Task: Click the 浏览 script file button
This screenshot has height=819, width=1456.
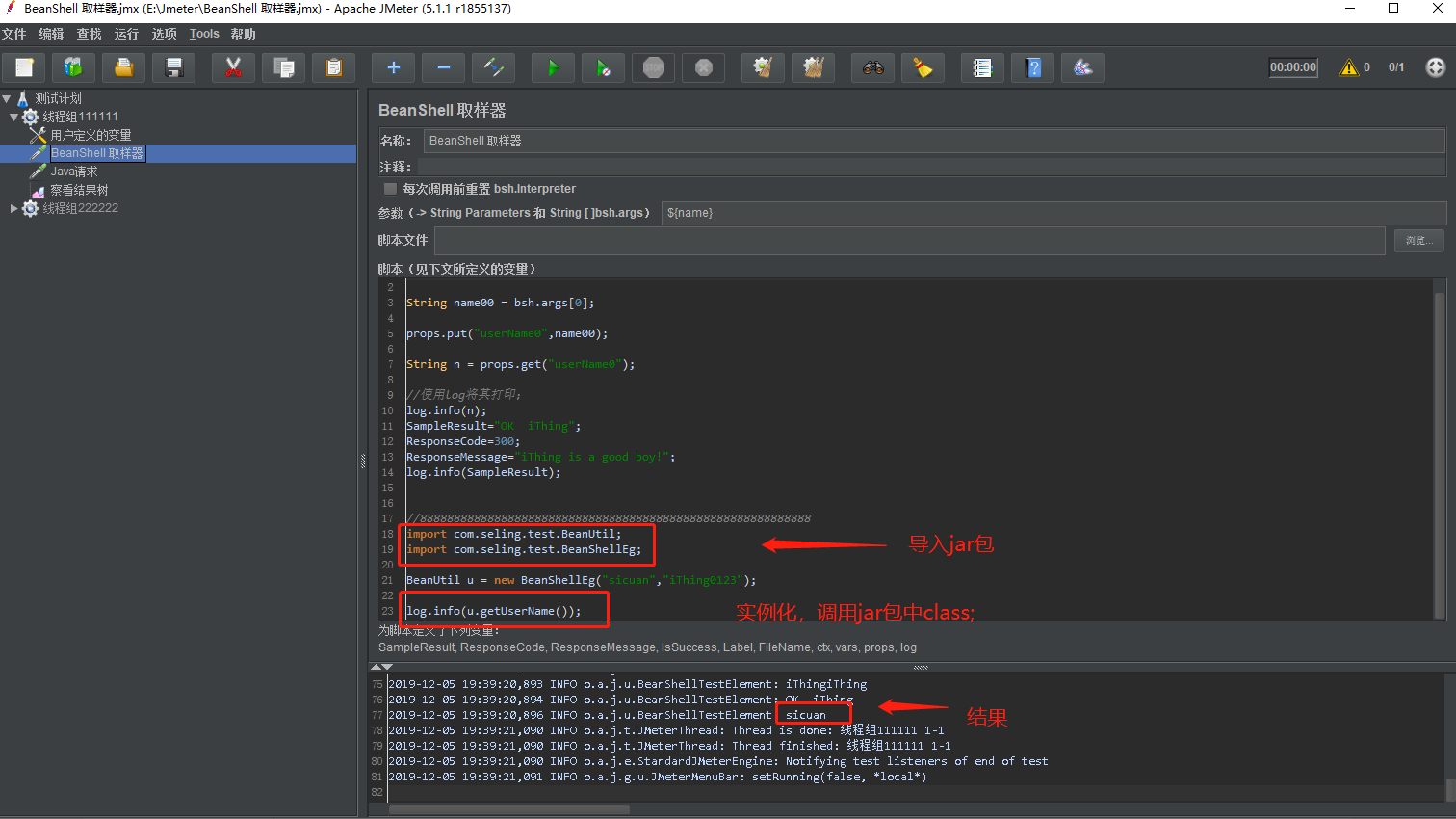Action: [x=1418, y=240]
